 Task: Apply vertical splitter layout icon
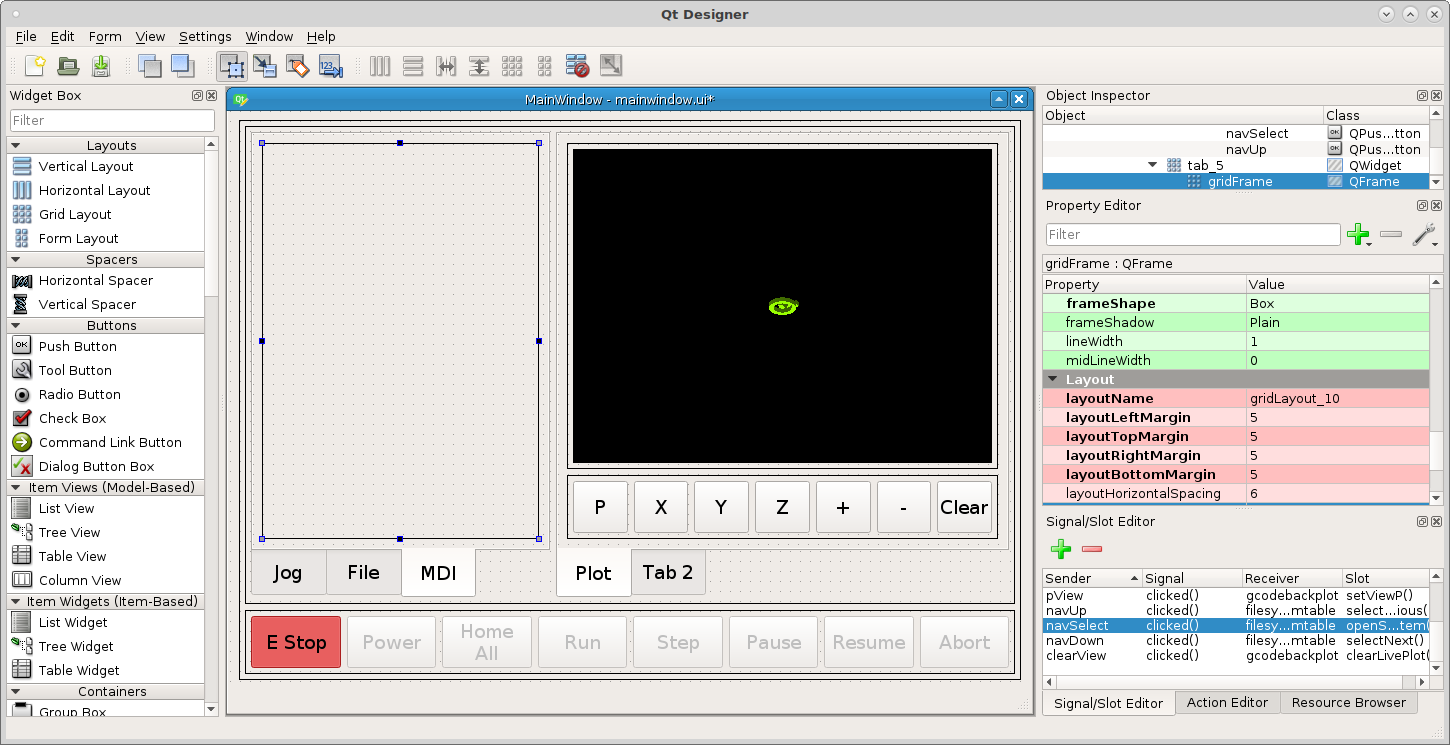(479, 66)
